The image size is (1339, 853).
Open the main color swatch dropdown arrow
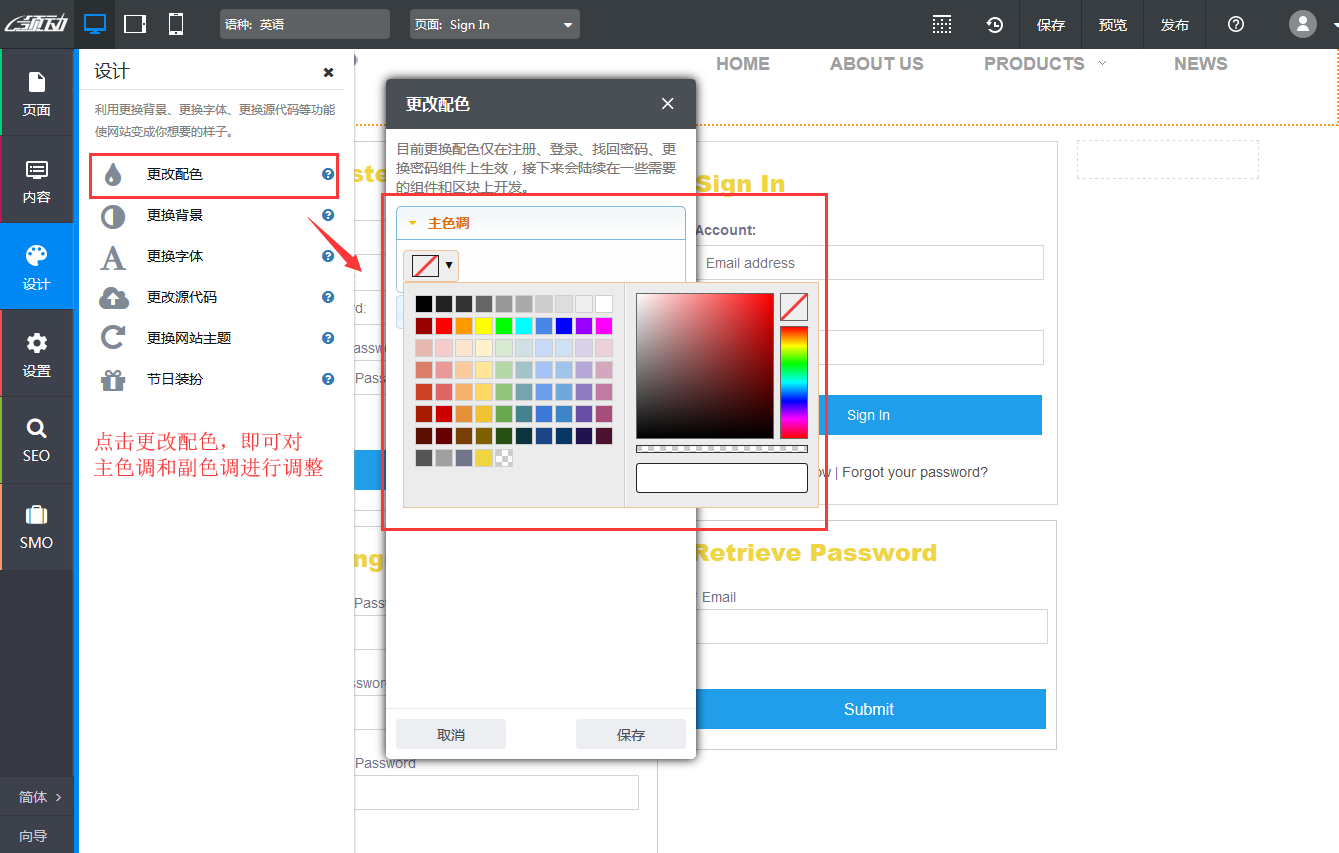click(x=449, y=265)
